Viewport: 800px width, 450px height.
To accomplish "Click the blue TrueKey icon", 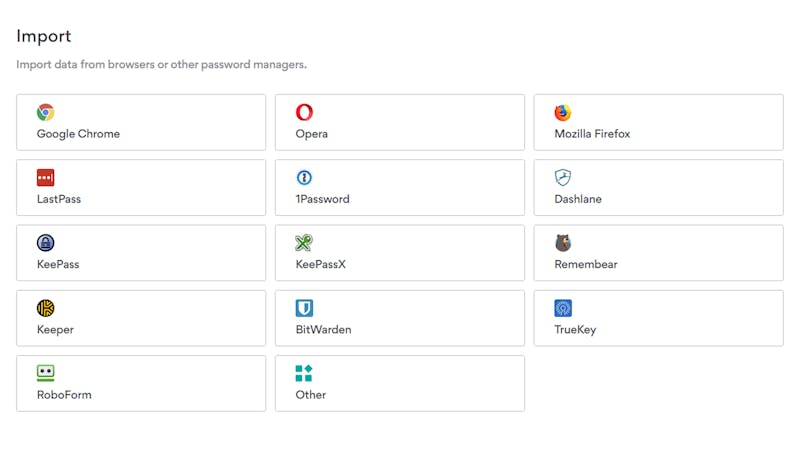I will 563,308.
